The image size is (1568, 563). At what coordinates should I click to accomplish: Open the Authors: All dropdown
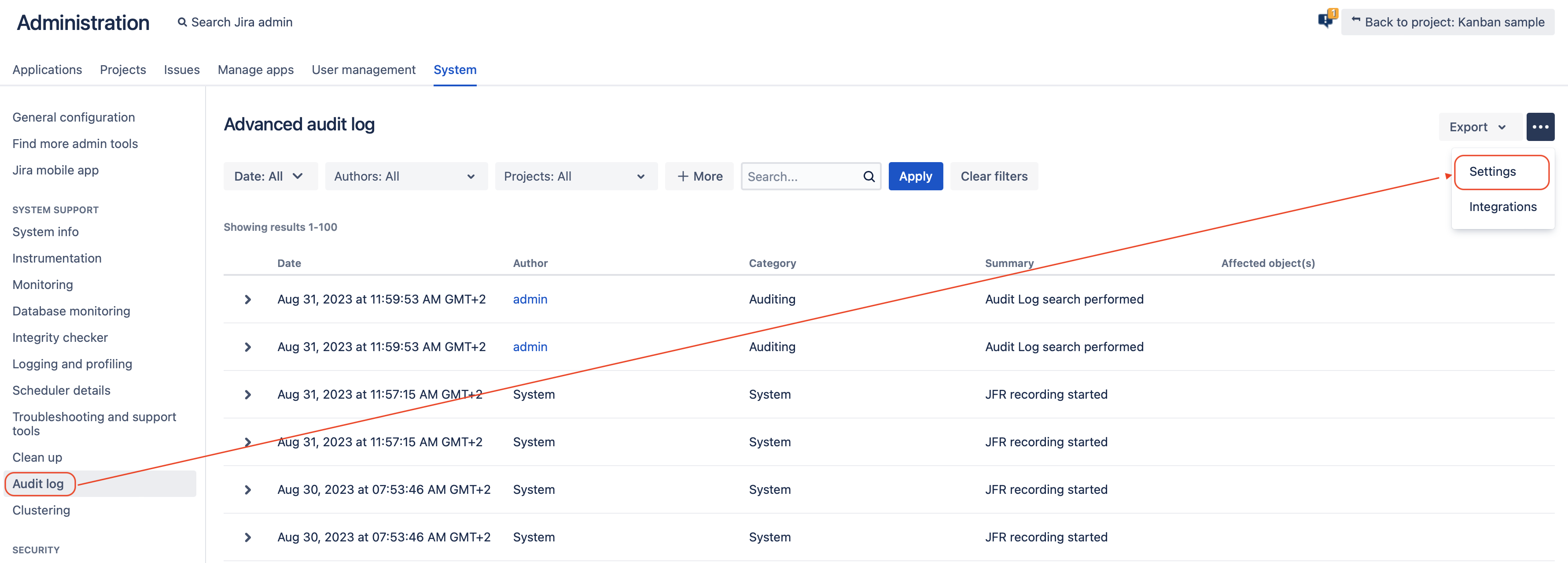click(x=405, y=177)
